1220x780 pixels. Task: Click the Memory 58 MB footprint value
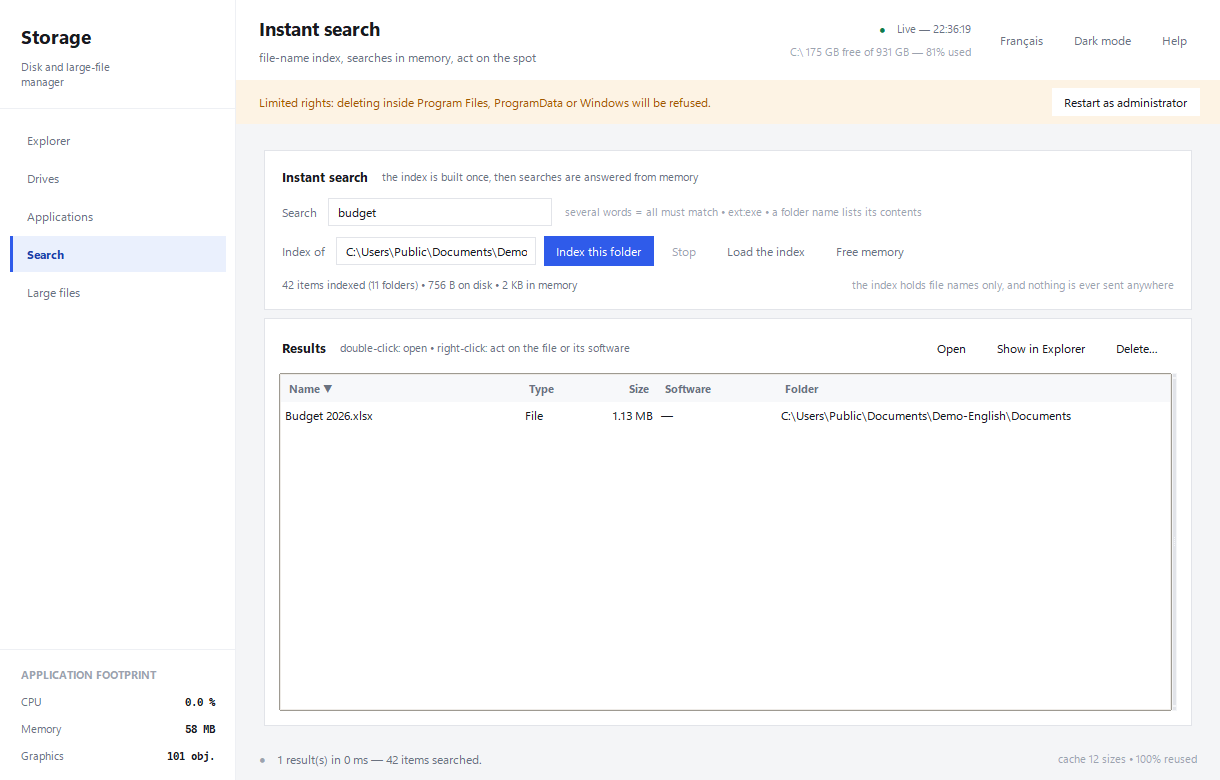[200, 729]
